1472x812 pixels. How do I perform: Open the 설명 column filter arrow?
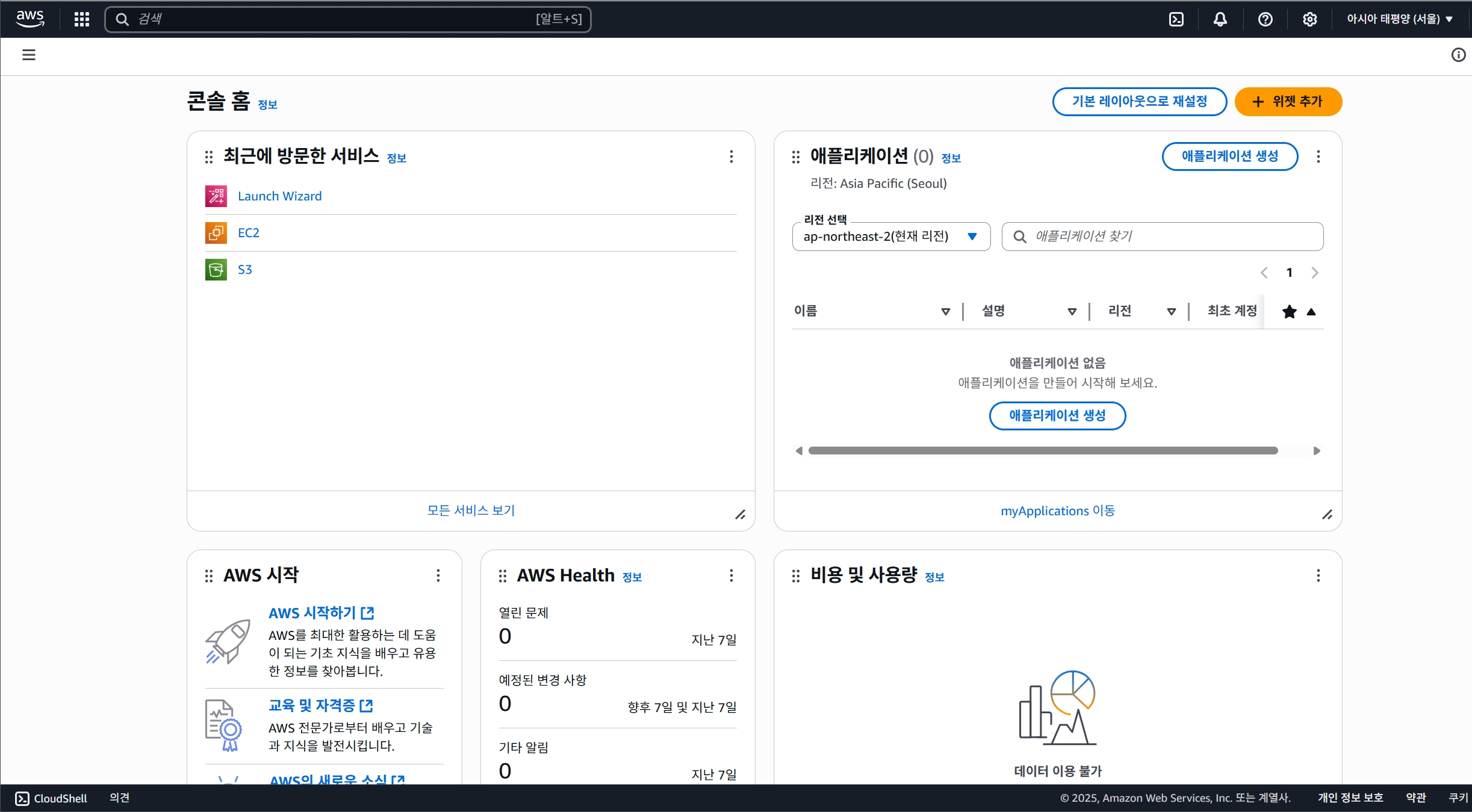click(x=1072, y=312)
